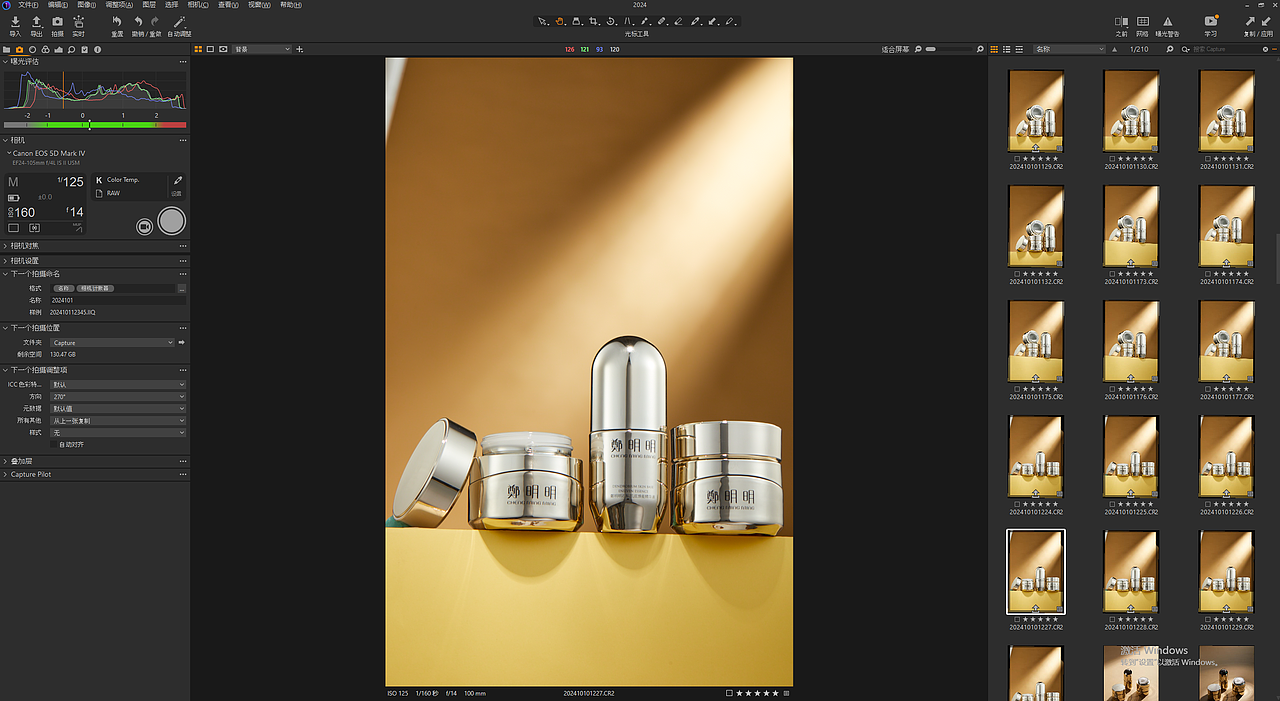Select the eraser mask tool
Image resolution: width=1280 pixels, height=701 pixels.
tap(679, 21)
